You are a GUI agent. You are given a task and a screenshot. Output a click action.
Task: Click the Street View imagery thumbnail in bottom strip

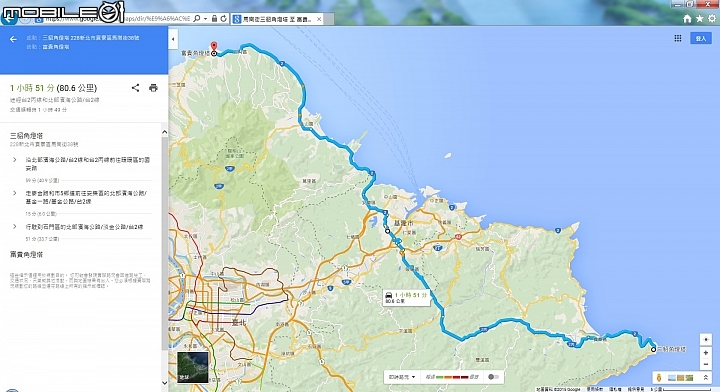coord(672,378)
